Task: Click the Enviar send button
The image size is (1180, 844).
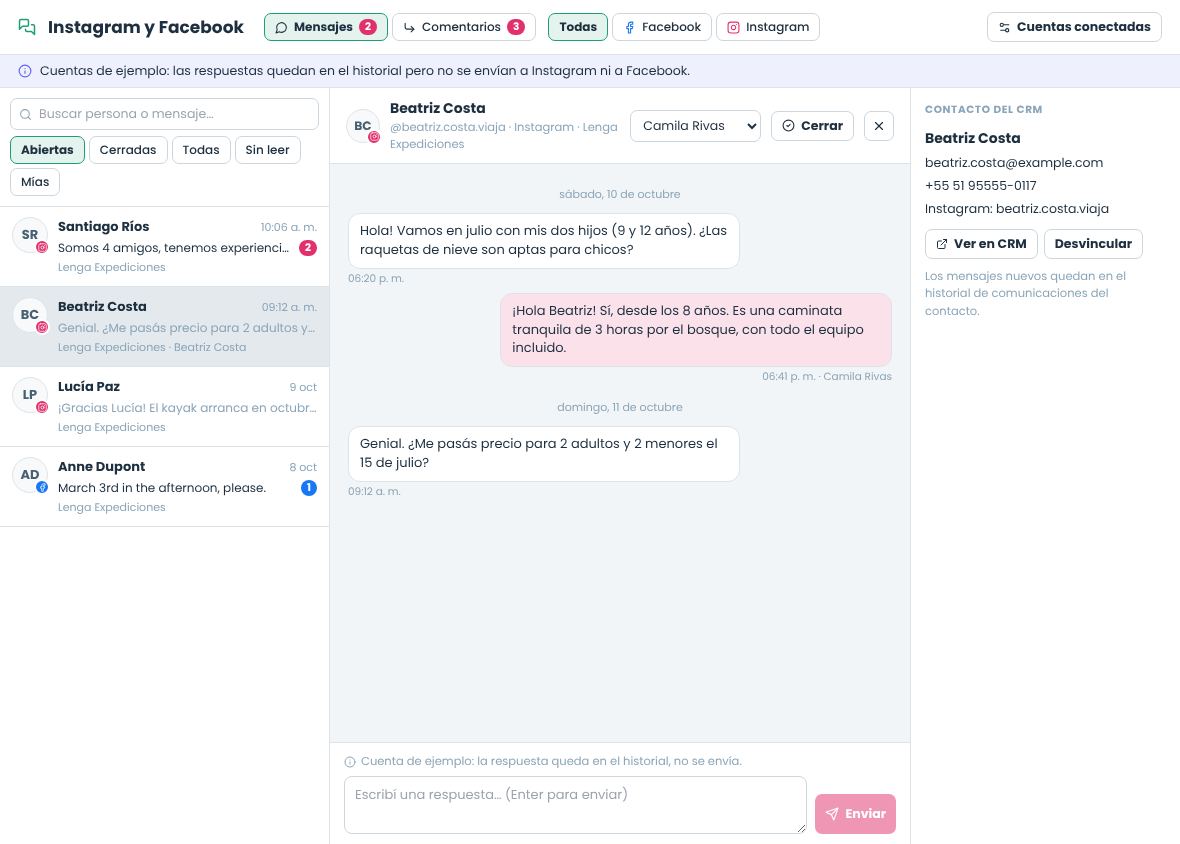Action: (855, 814)
